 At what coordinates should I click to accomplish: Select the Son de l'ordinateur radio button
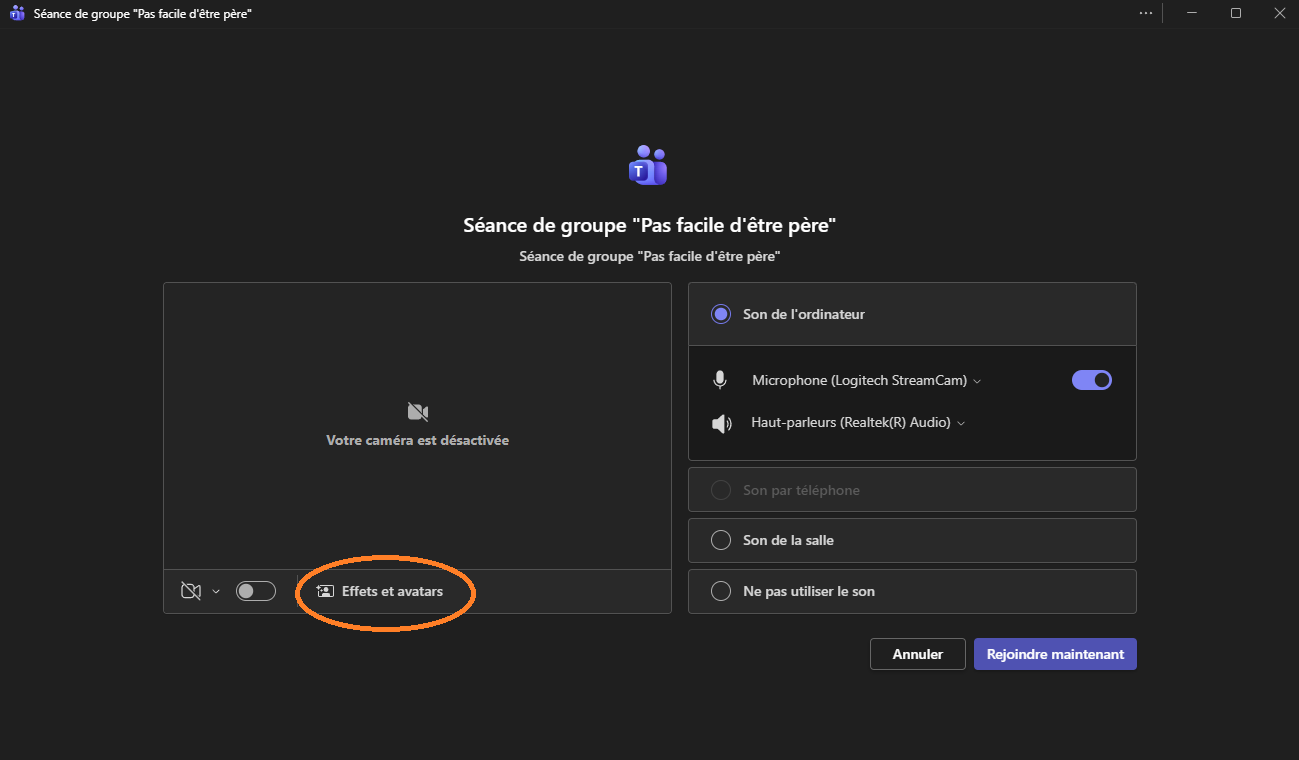(721, 313)
